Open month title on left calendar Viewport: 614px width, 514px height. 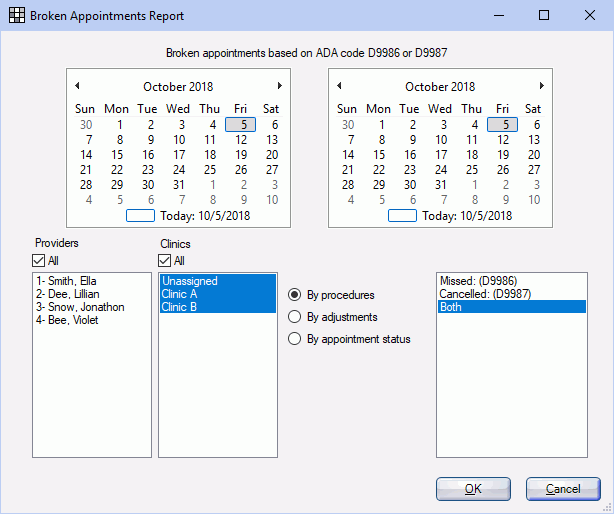click(x=178, y=87)
